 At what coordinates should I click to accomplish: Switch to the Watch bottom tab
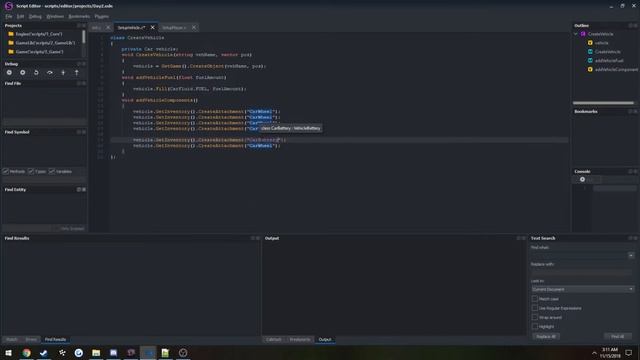click(12, 340)
